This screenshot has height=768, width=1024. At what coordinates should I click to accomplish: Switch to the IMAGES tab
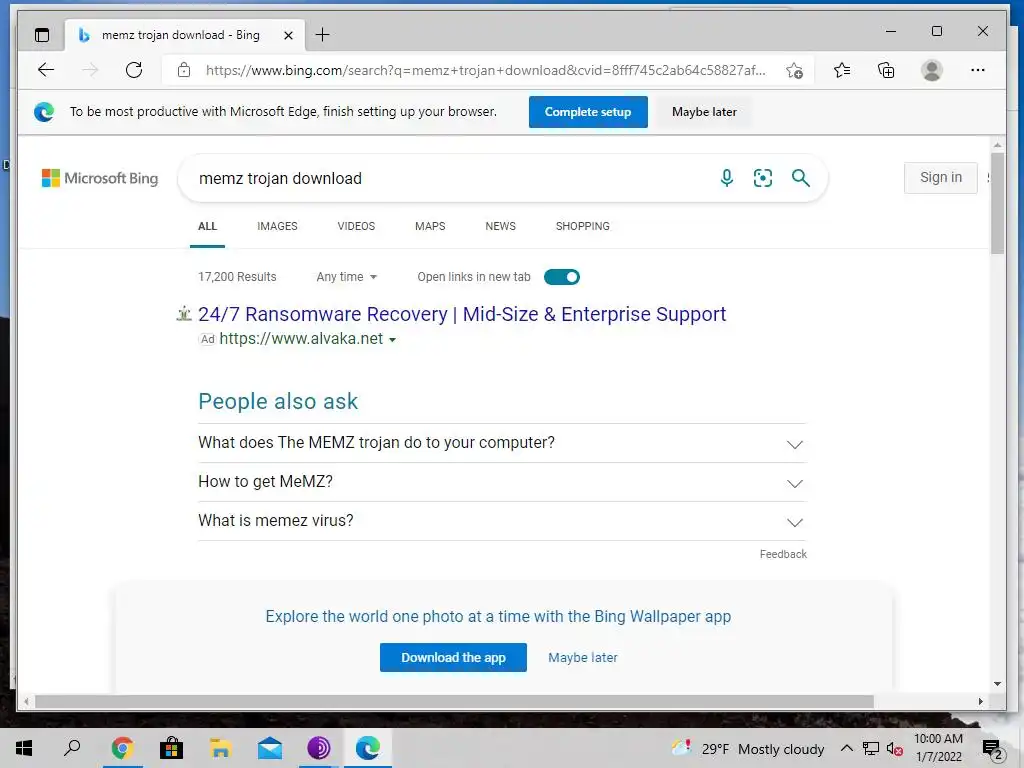point(277,227)
